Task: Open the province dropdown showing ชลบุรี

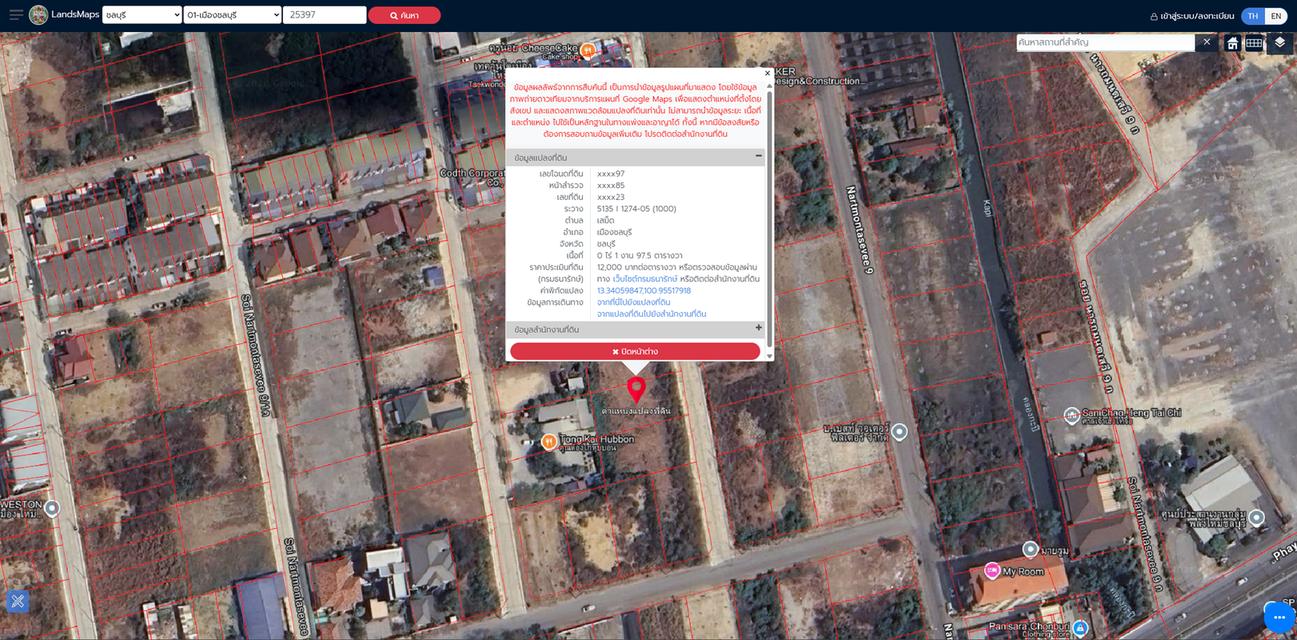Action: coord(140,14)
